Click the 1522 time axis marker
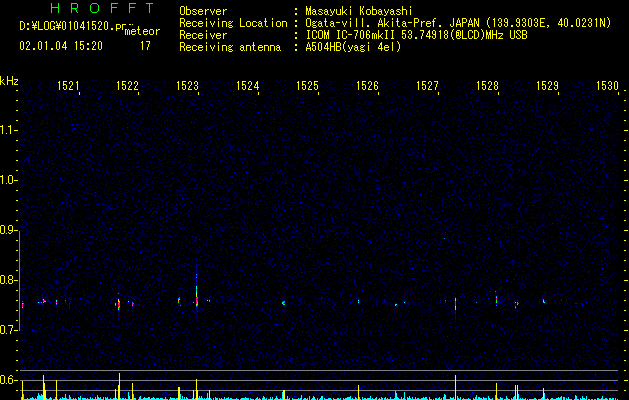 127,86
